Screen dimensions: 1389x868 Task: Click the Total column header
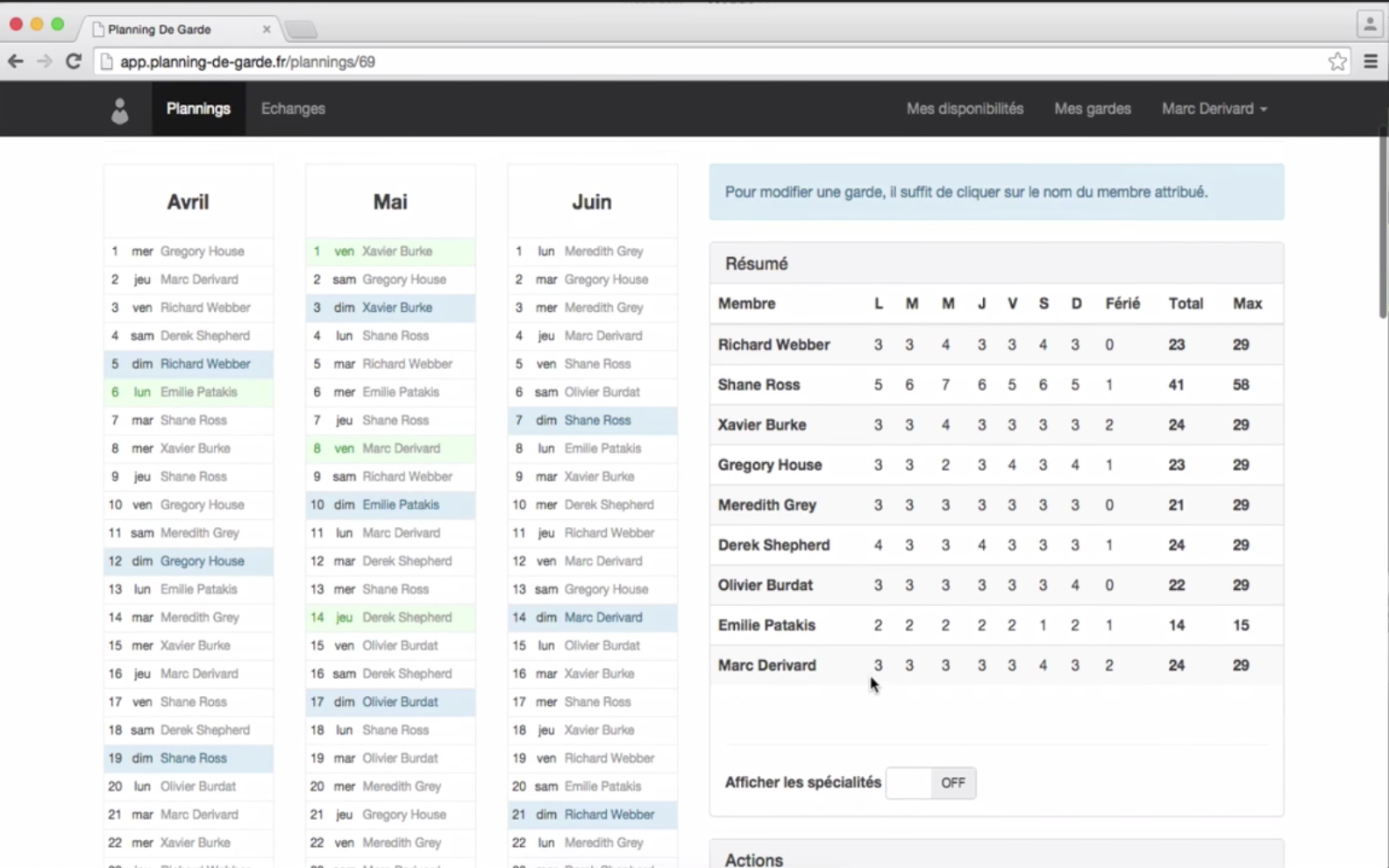[1186, 303]
